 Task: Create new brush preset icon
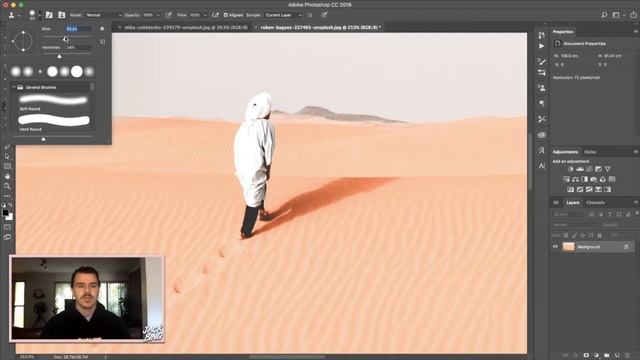(102, 42)
